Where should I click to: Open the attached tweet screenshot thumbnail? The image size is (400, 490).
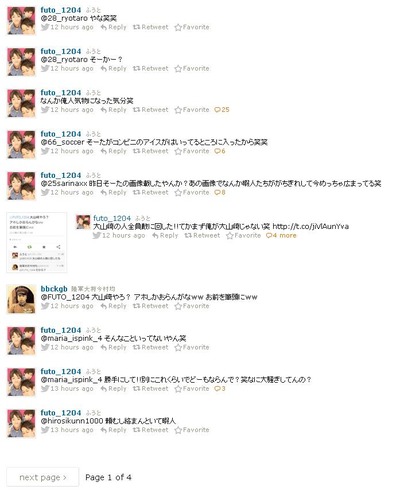pos(37,242)
